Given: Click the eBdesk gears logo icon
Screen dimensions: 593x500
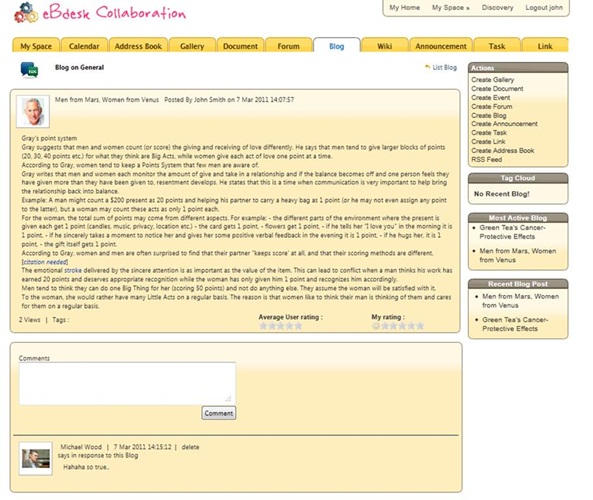Looking at the screenshot, I should click(26, 12).
